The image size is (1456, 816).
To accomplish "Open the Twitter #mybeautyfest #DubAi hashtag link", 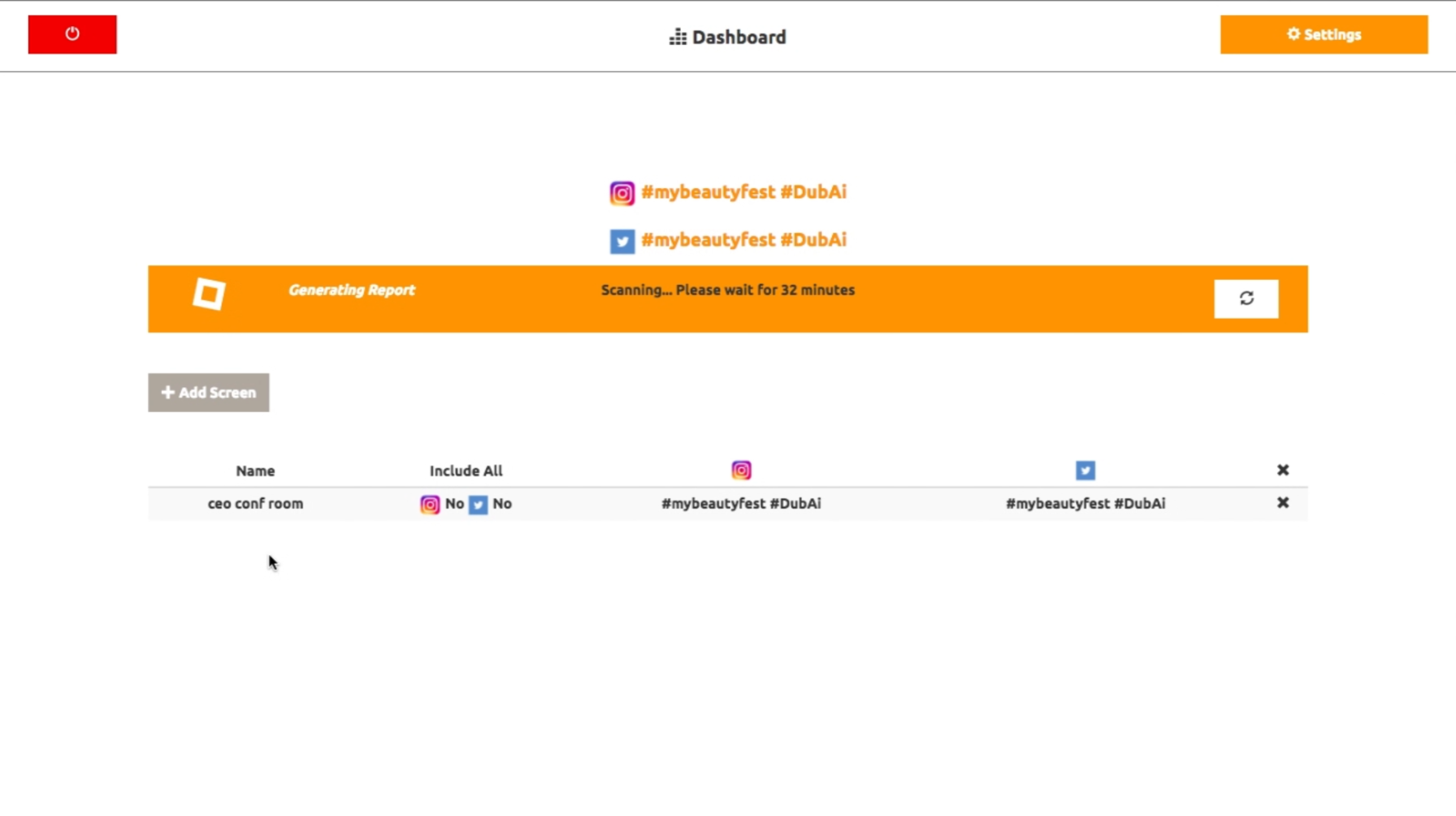I will point(743,240).
